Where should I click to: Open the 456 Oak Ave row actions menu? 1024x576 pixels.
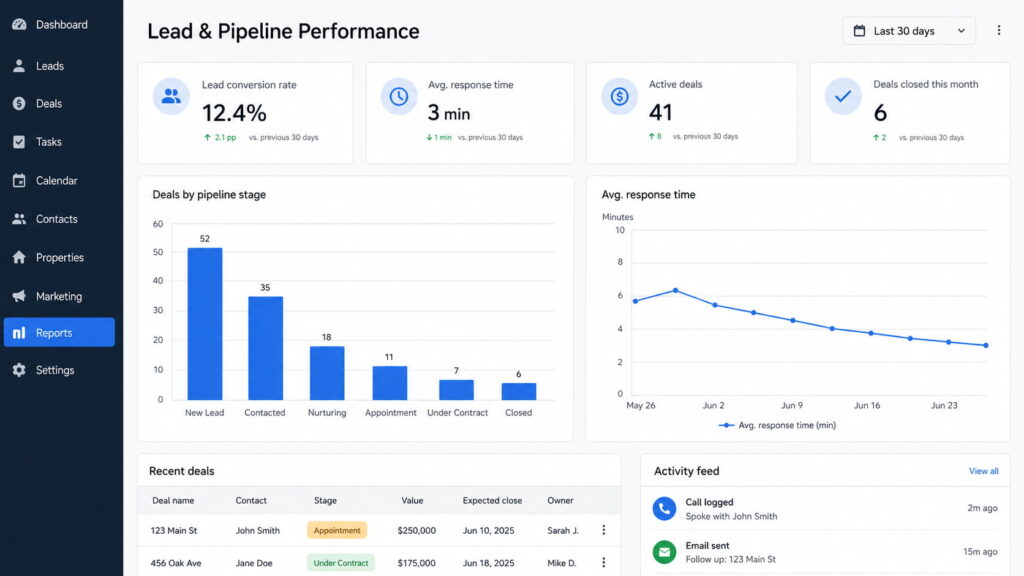click(x=603, y=562)
